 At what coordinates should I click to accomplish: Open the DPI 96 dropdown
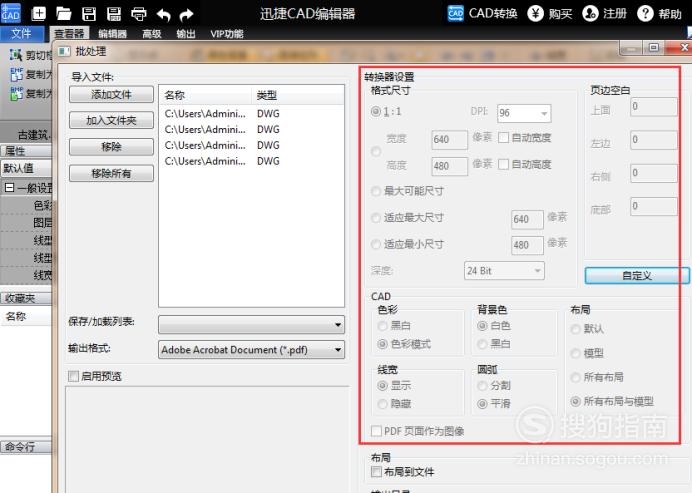pos(524,113)
